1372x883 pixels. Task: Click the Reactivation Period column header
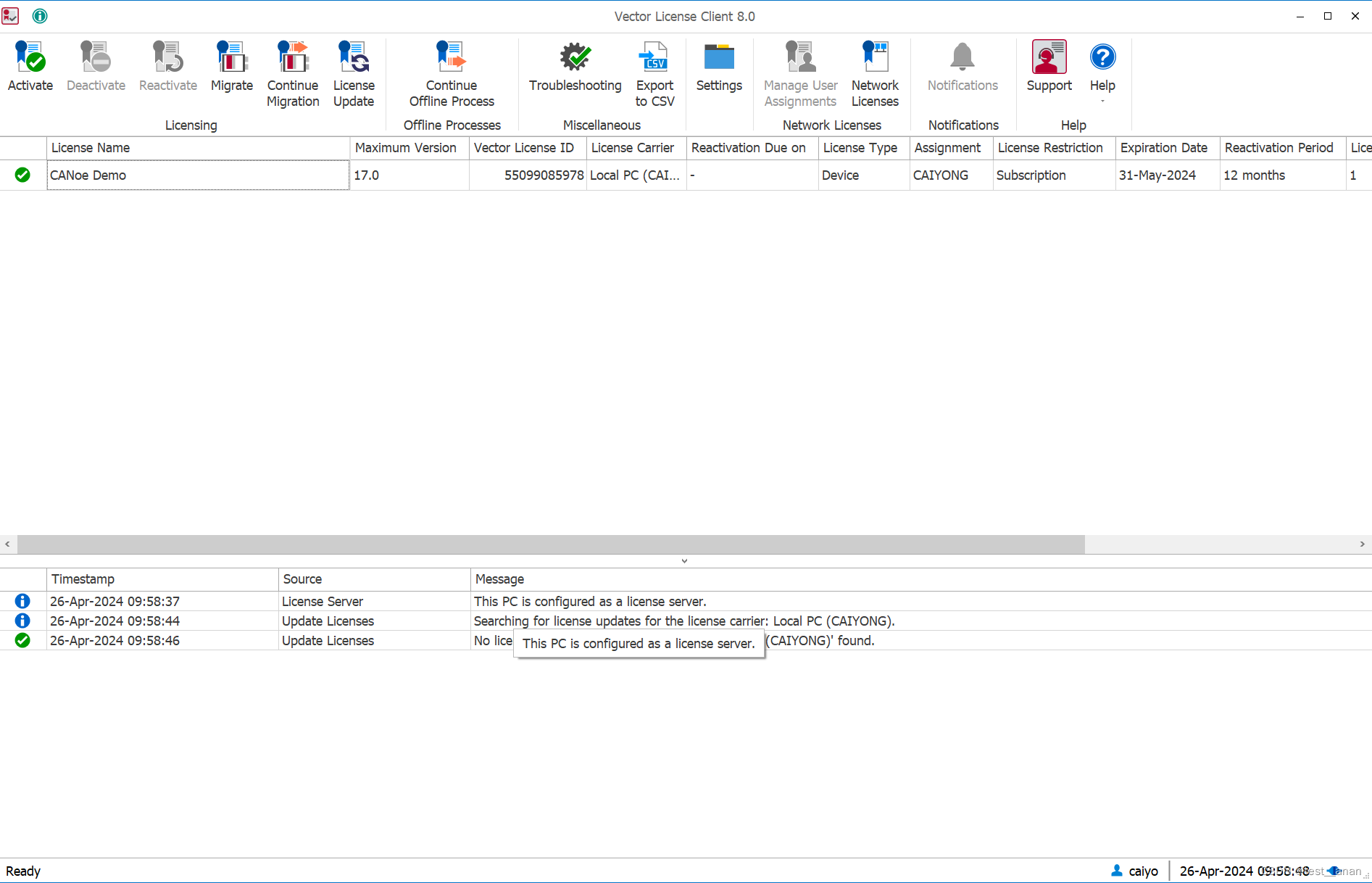(1283, 148)
